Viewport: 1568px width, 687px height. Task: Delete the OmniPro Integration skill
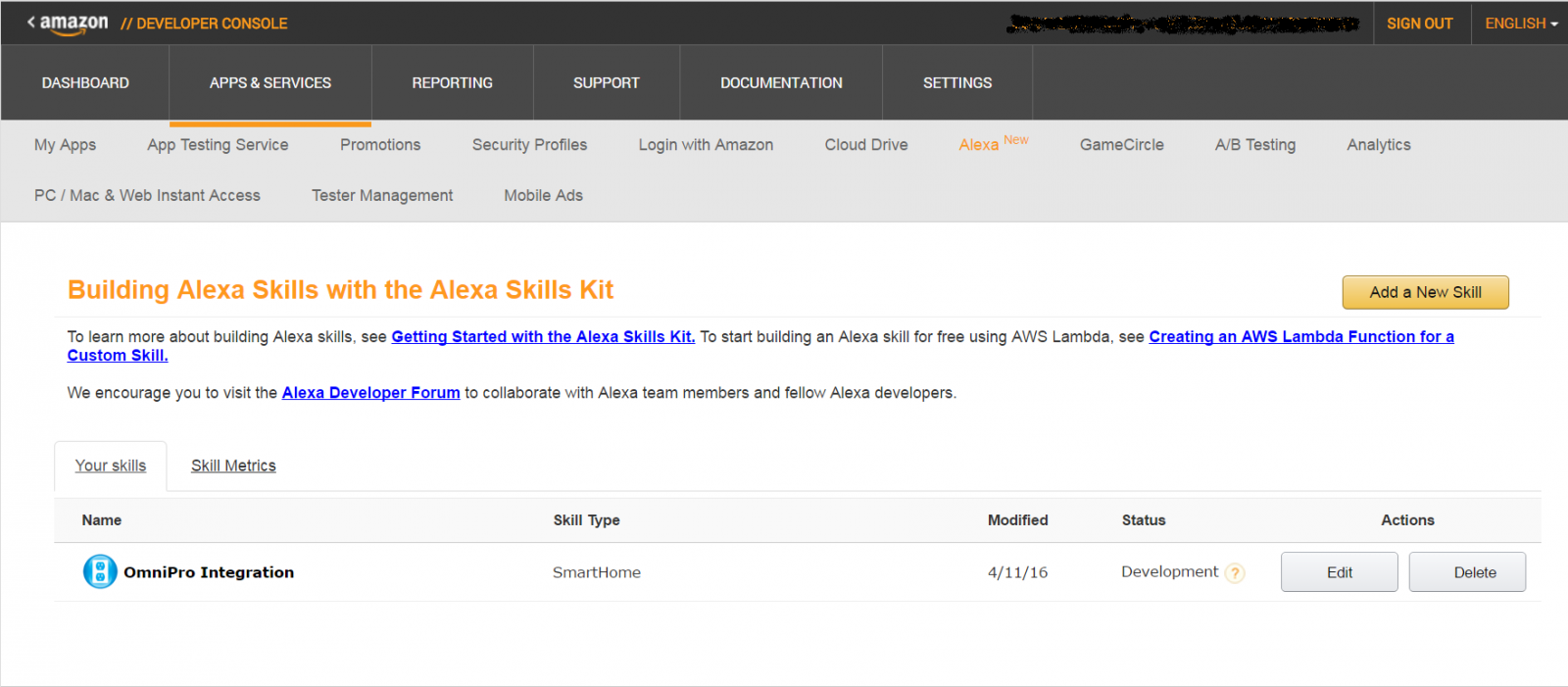coord(1466,572)
